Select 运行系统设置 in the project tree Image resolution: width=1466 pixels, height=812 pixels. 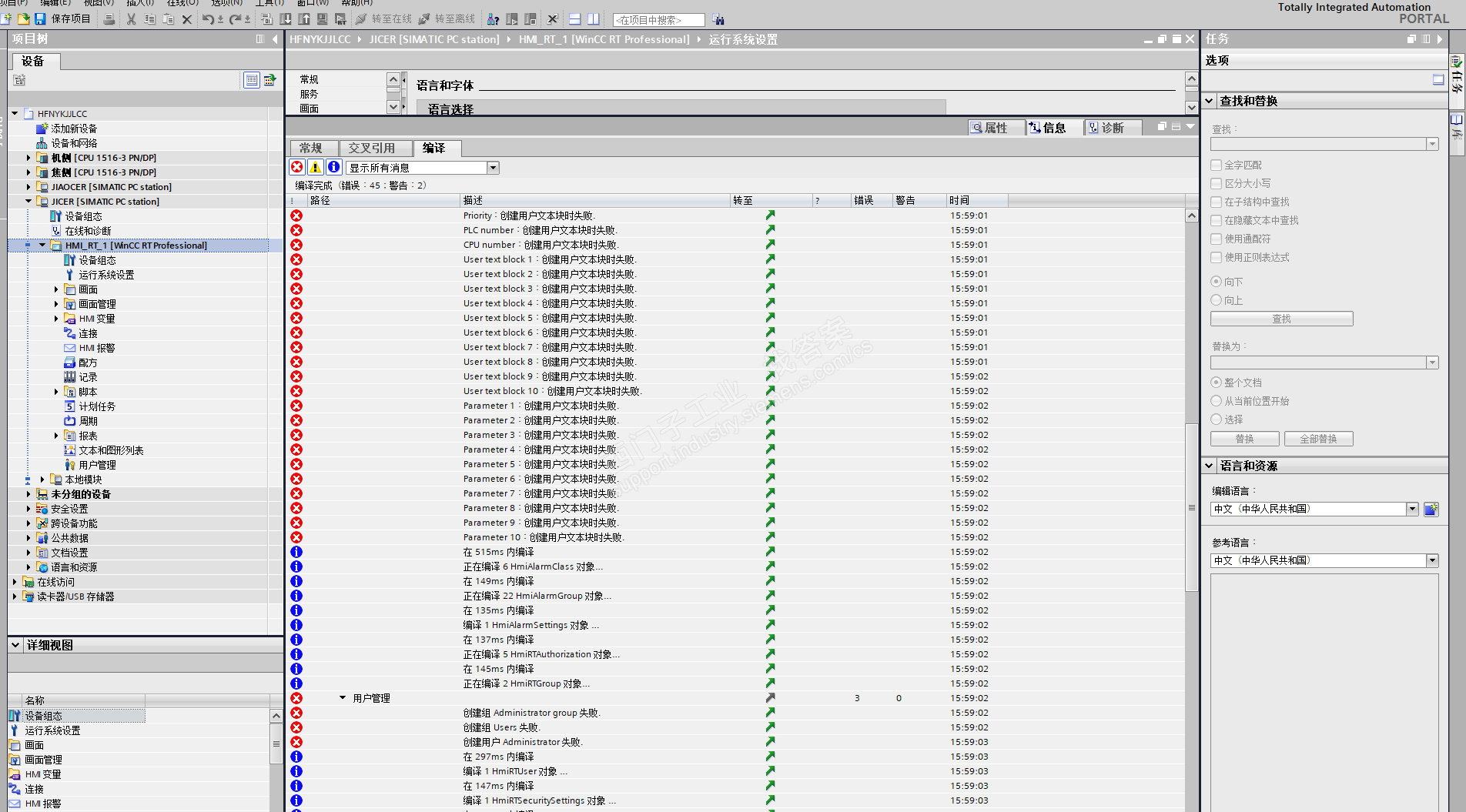(x=106, y=275)
